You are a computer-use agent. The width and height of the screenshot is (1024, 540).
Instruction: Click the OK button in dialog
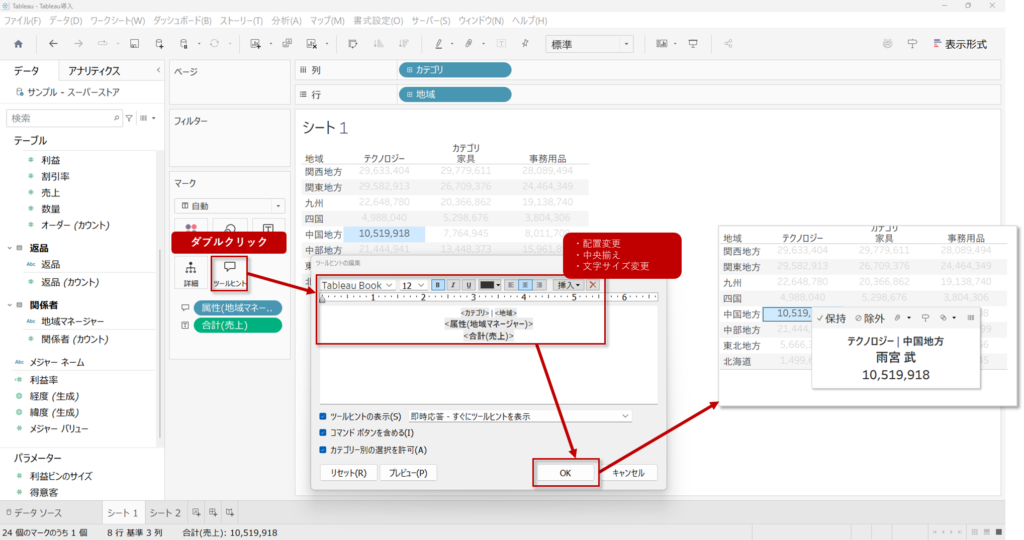coord(566,473)
